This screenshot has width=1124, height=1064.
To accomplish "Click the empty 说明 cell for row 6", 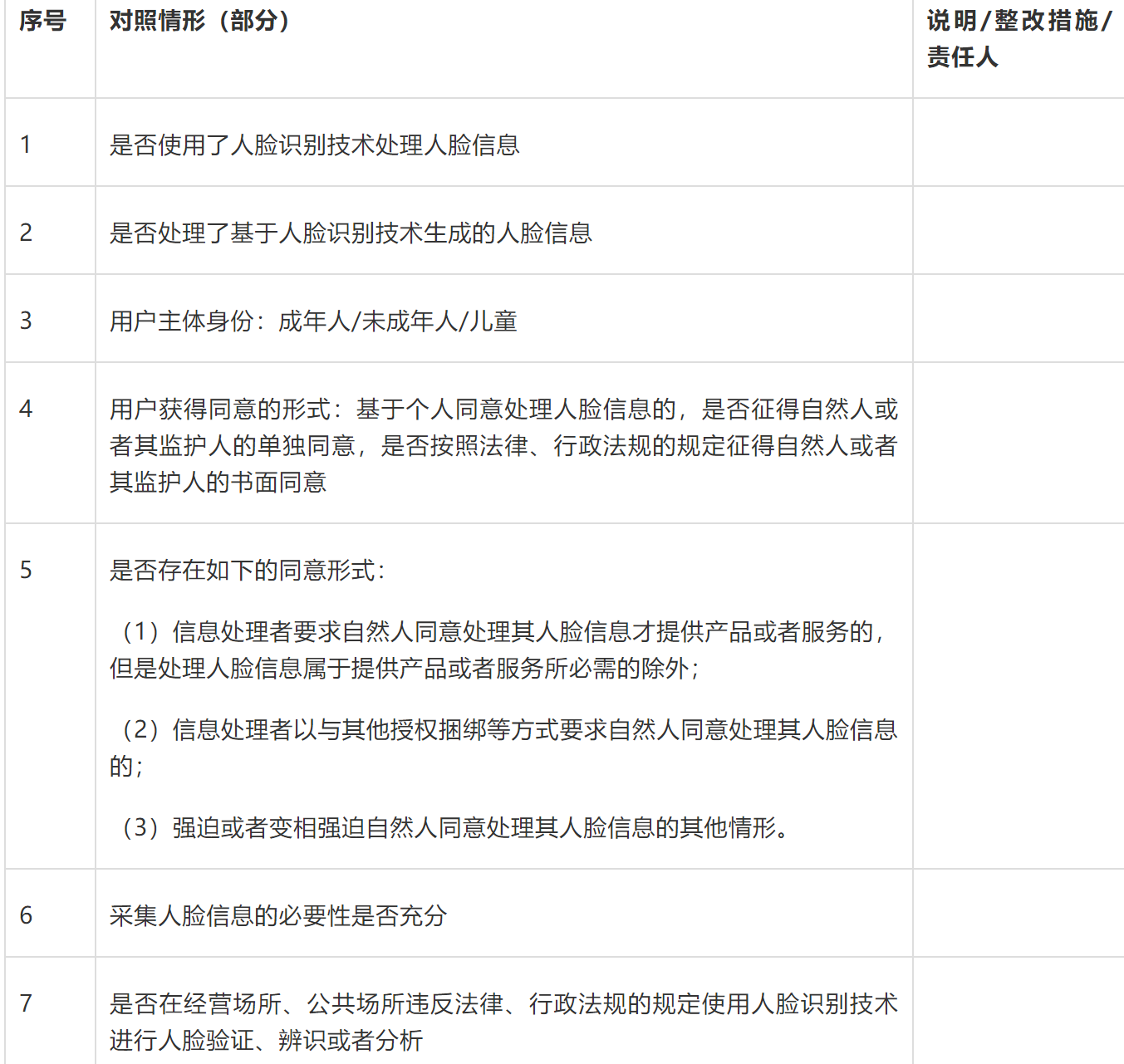I will point(1018,913).
